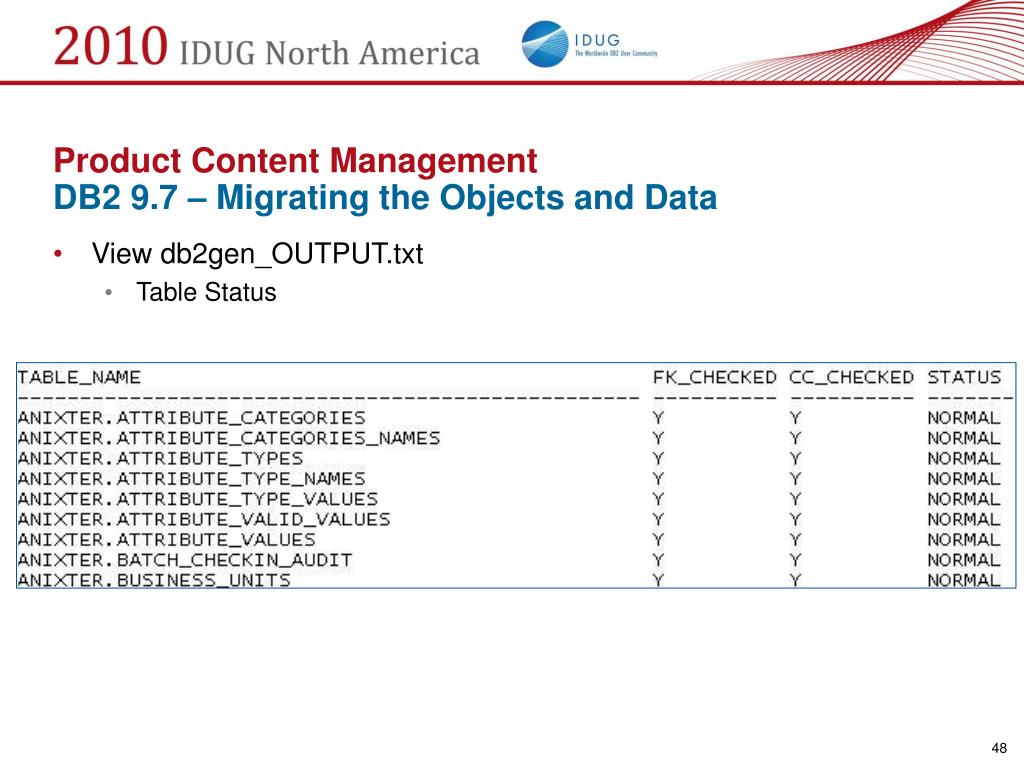Click the FK_CHECKED column header
This screenshot has height=768, width=1024.
714,377
